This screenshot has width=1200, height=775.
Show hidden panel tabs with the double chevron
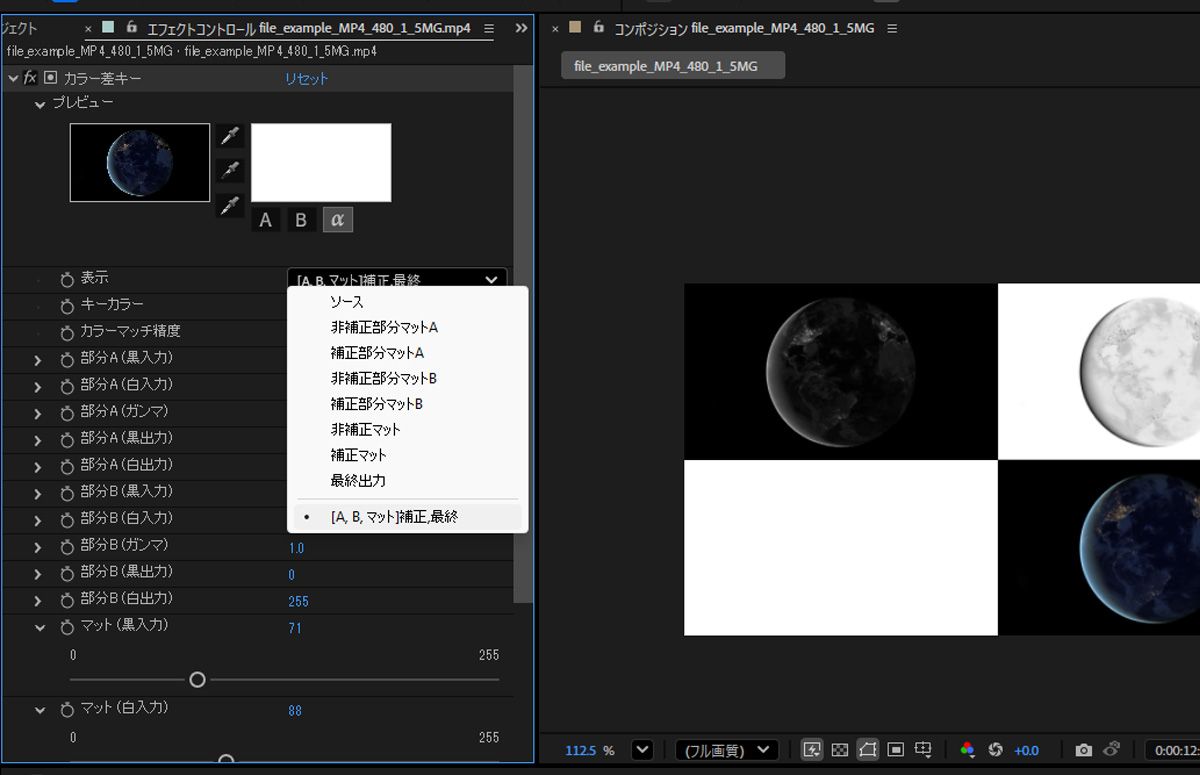tap(521, 28)
